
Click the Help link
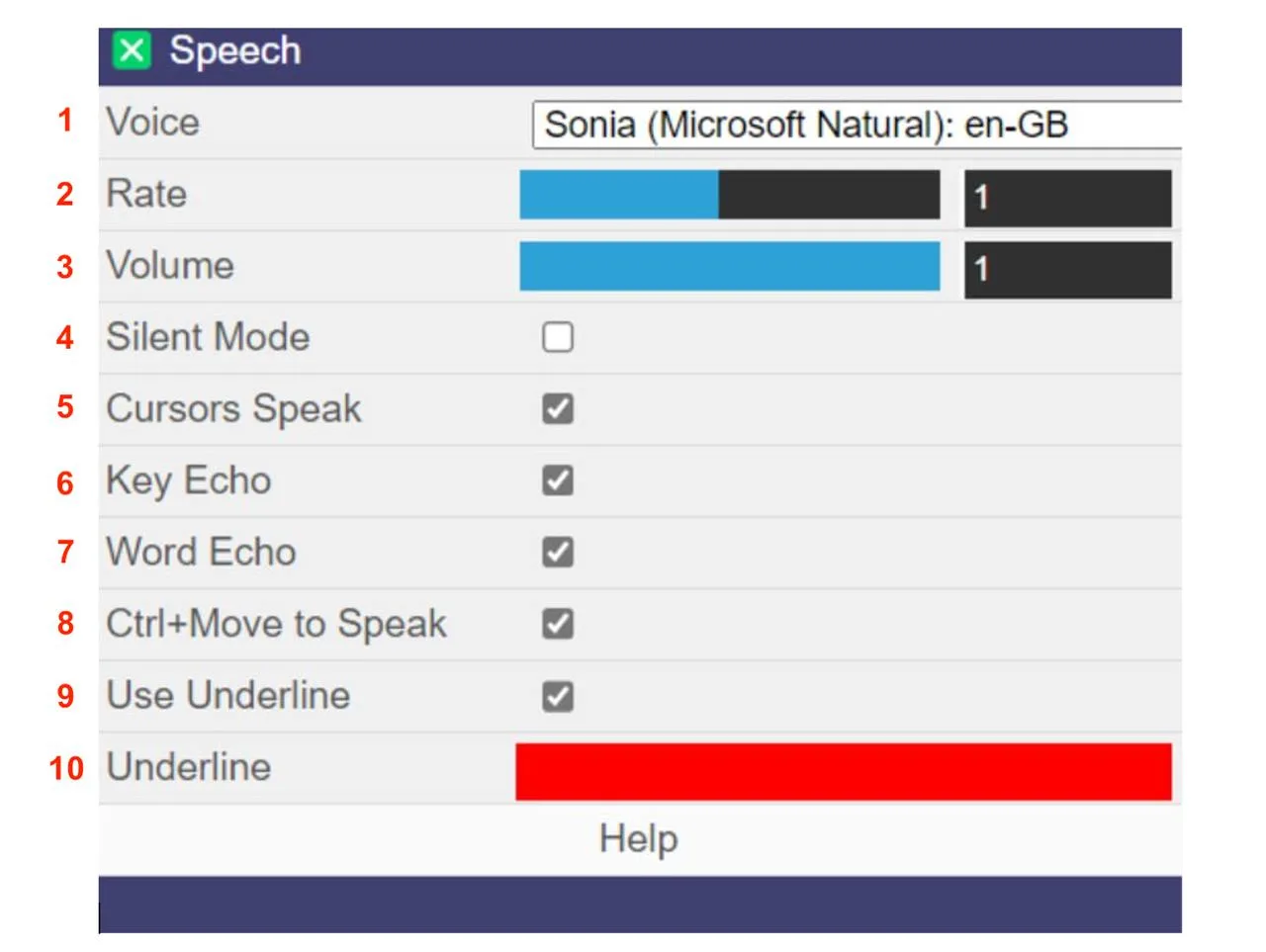(x=637, y=838)
